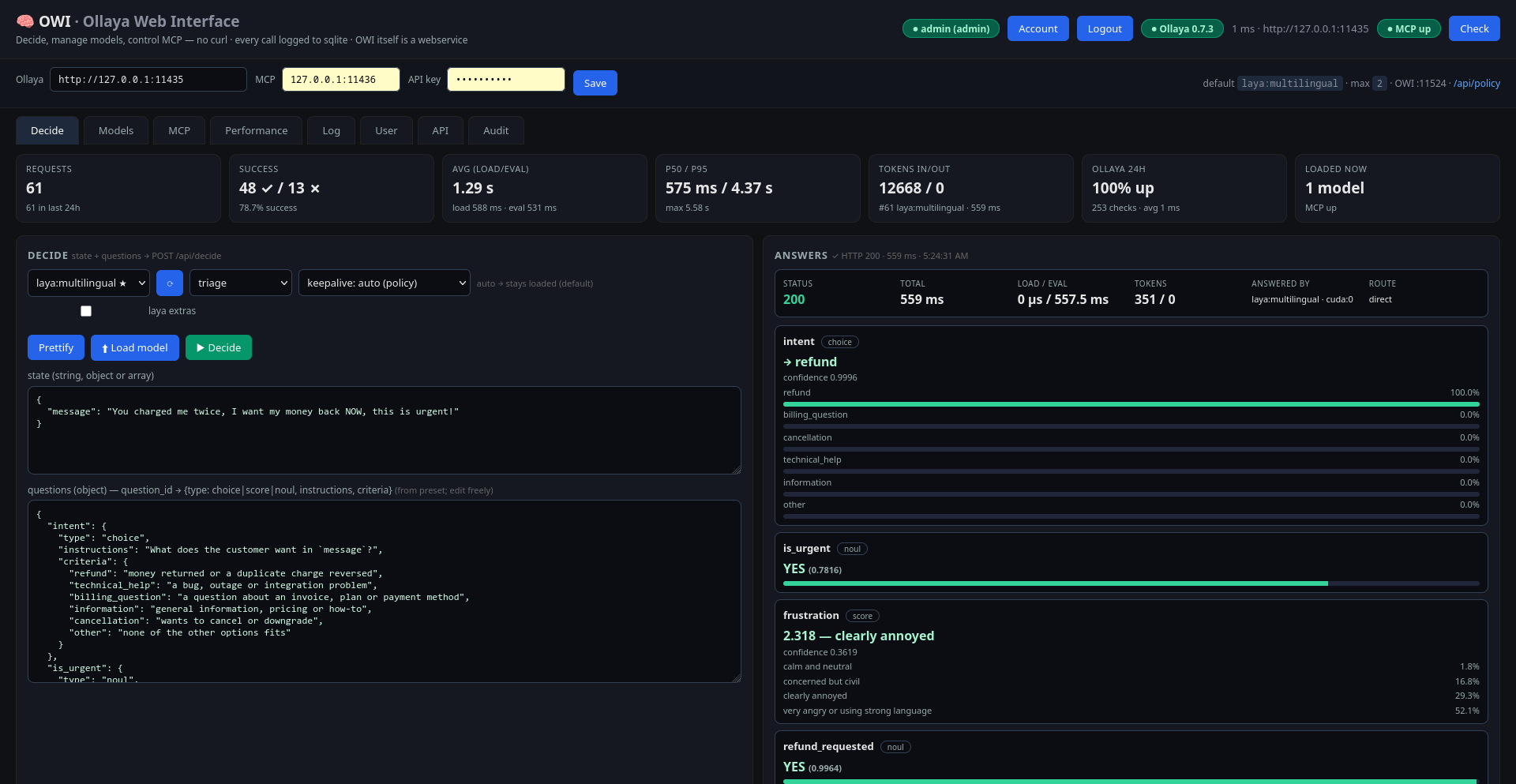Run the green Decide button
Screen dimensions: 1516x784
coord(219,347)
